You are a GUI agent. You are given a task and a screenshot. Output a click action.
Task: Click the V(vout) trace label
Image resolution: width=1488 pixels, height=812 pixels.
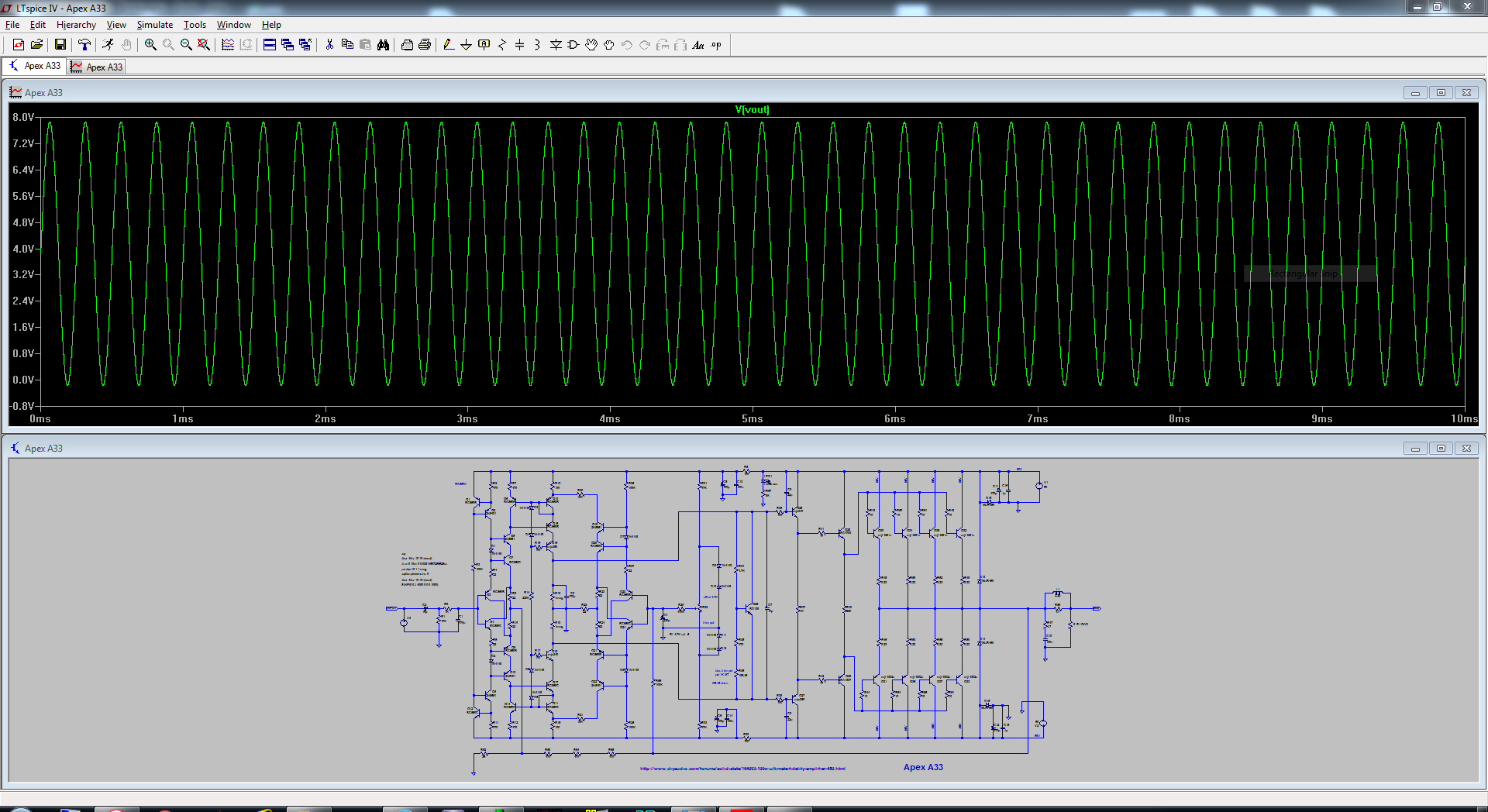[x=752, y=109]
